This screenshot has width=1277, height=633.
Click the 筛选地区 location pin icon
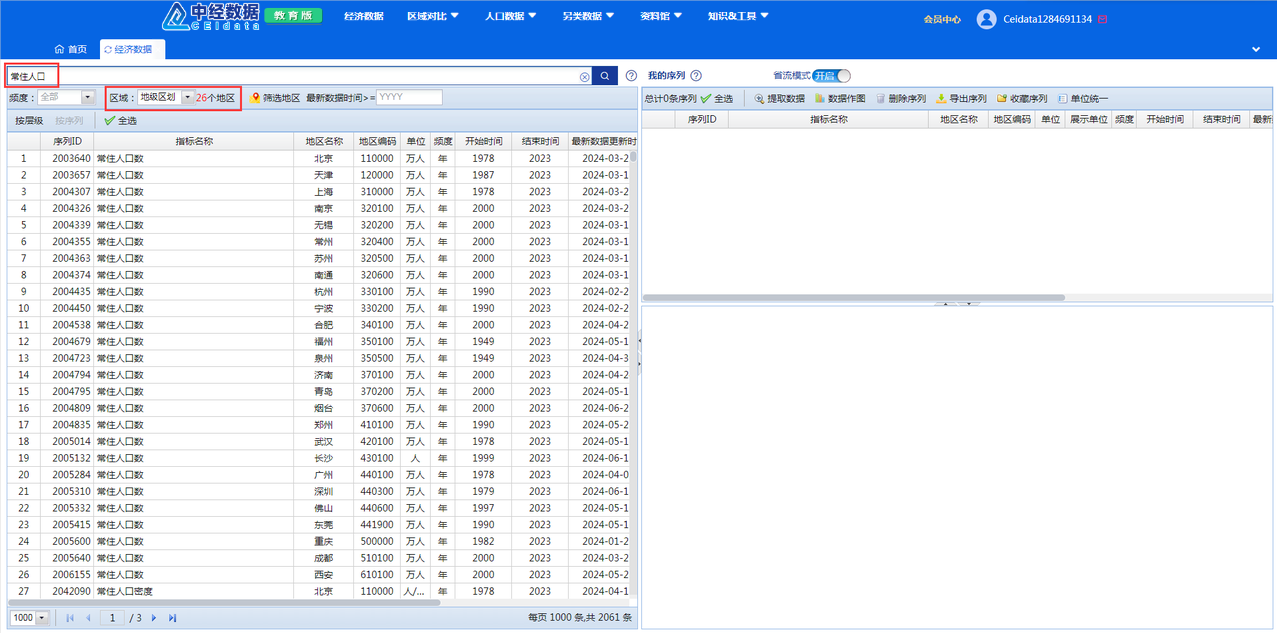256,98
